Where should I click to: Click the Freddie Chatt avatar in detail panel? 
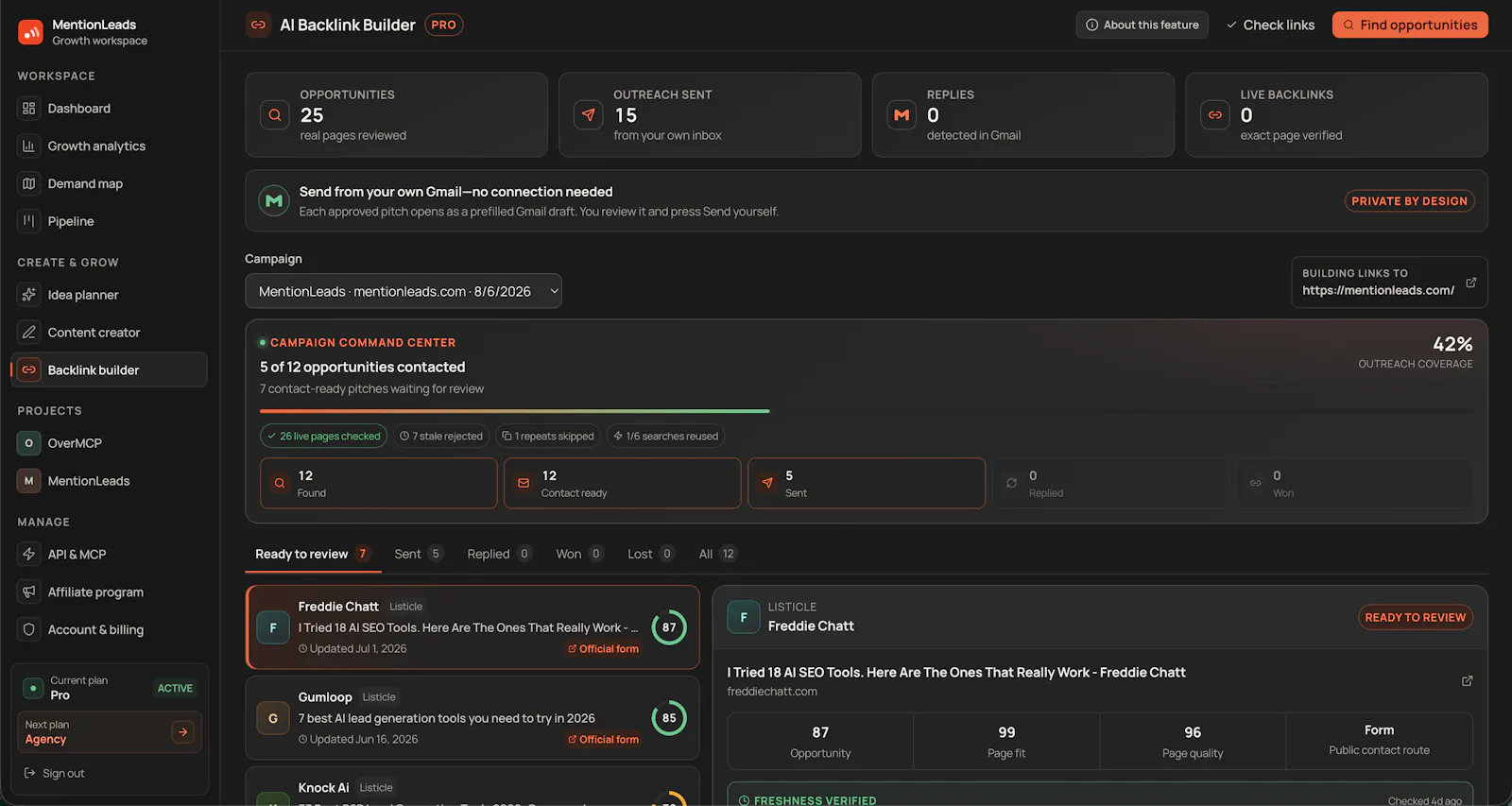(744, 617)
